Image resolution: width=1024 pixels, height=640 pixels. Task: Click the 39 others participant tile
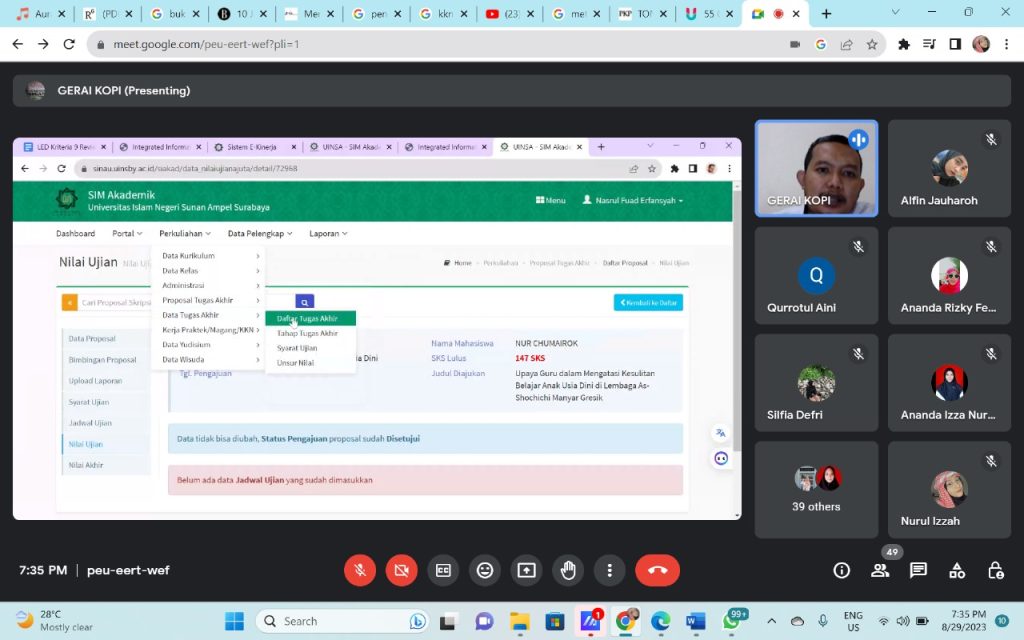[x=817, y=489]
